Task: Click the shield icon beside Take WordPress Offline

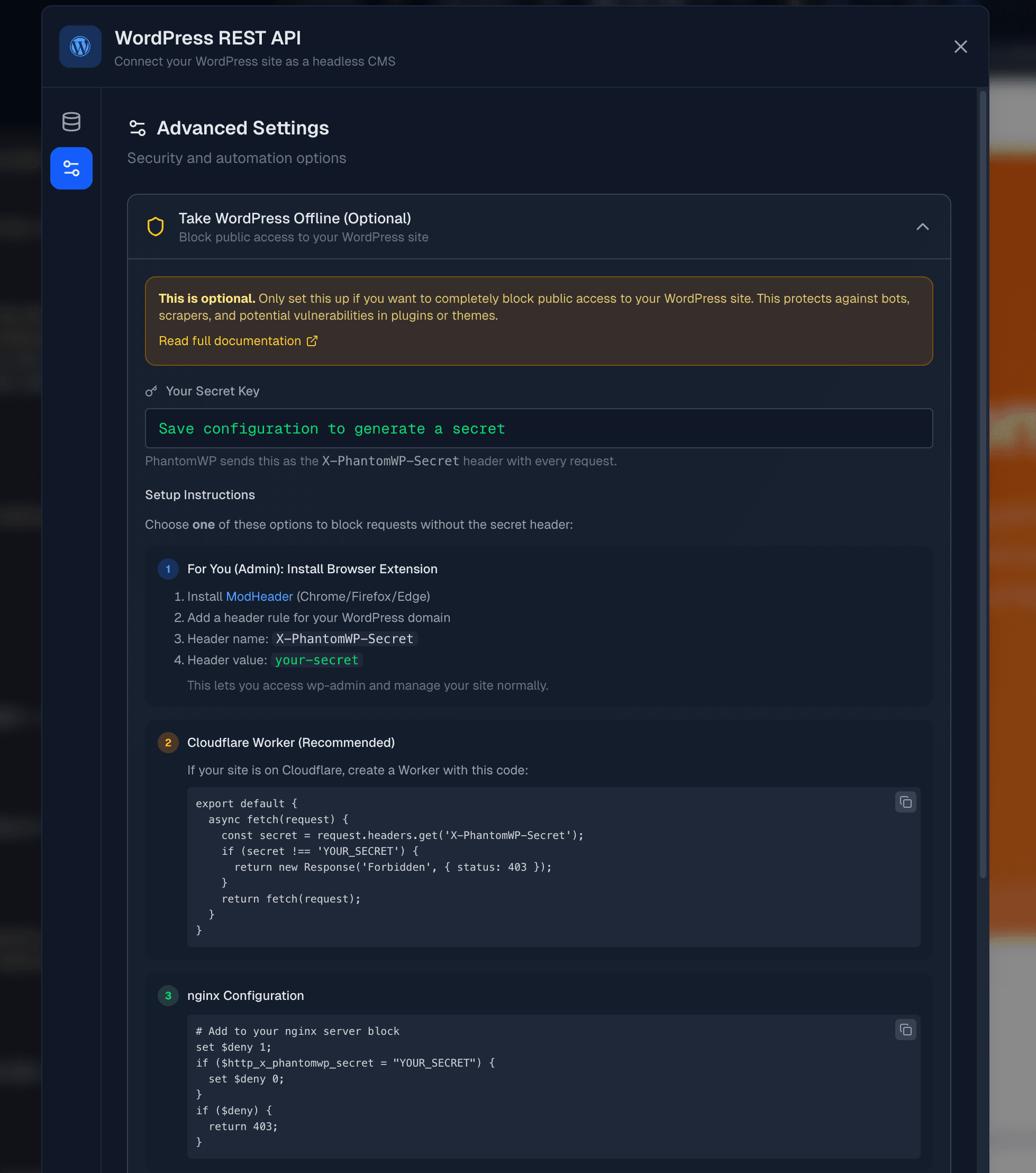Action: (155, 227)
